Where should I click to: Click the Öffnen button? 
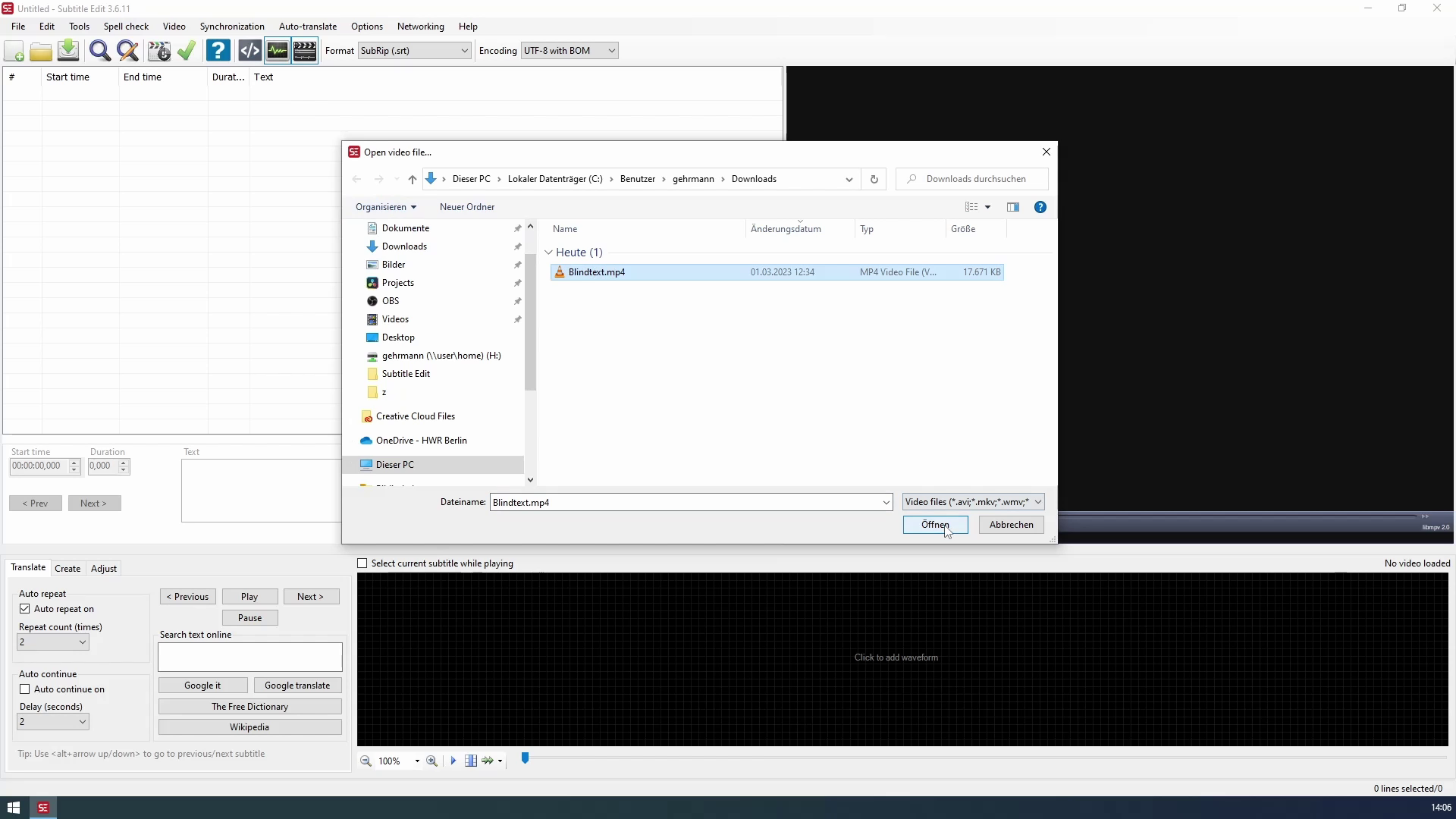tap(934, 525)
